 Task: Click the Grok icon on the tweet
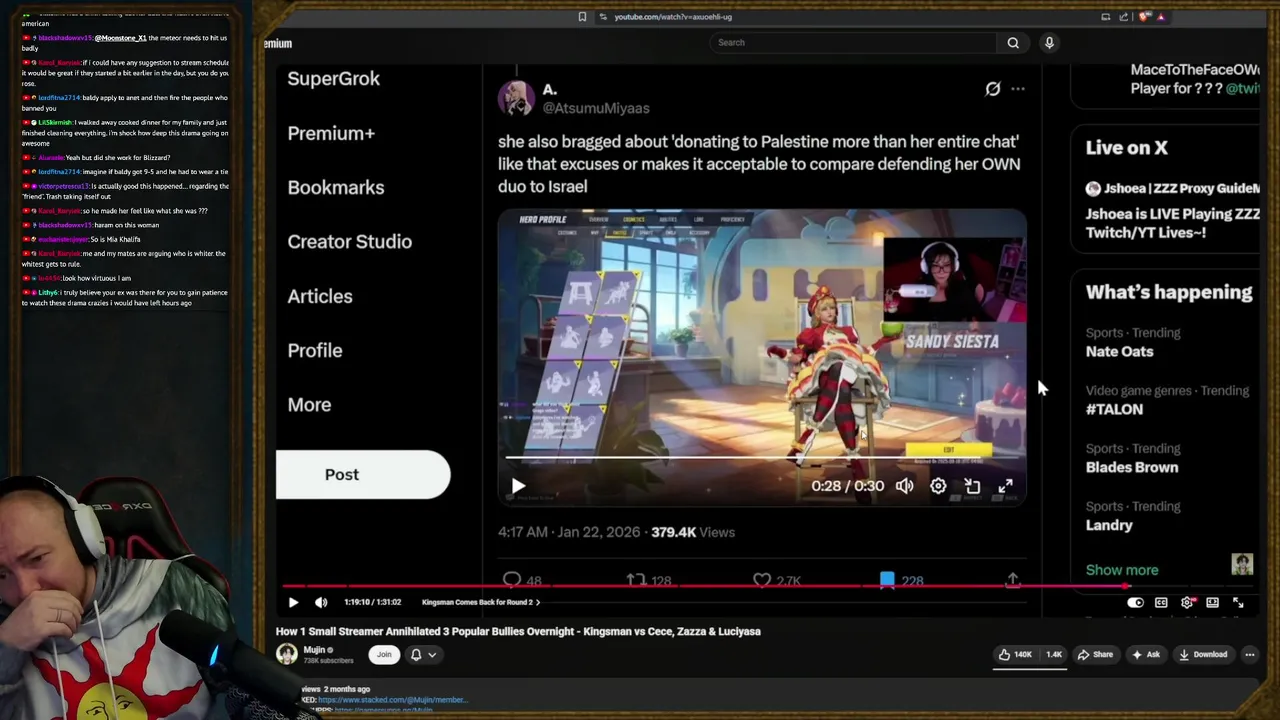[x=992, y=89]
